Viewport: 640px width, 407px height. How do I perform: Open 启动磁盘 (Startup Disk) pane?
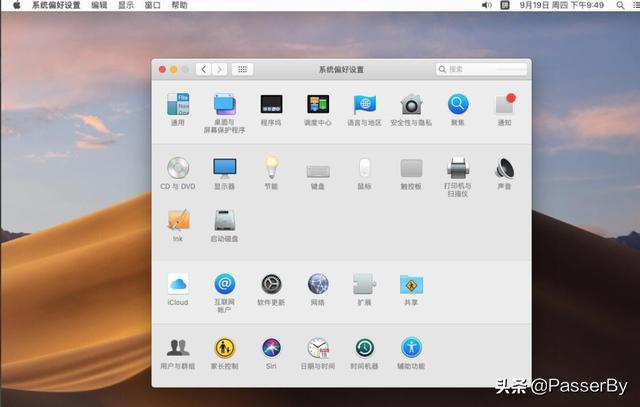click(224, 226)
